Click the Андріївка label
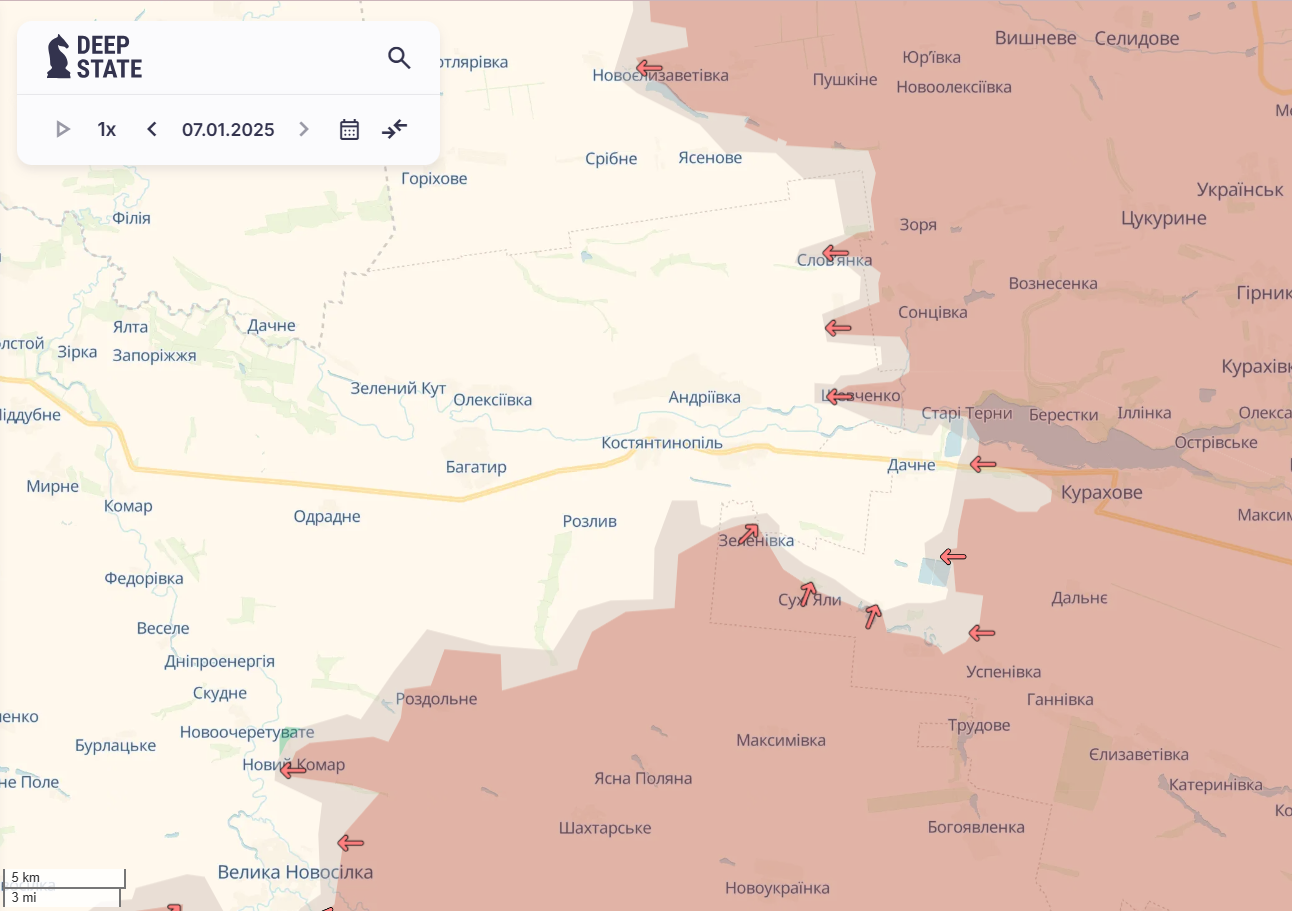The height and width of the screenshot is (911, 1292). pyautogui.click(x=705, y=397)
